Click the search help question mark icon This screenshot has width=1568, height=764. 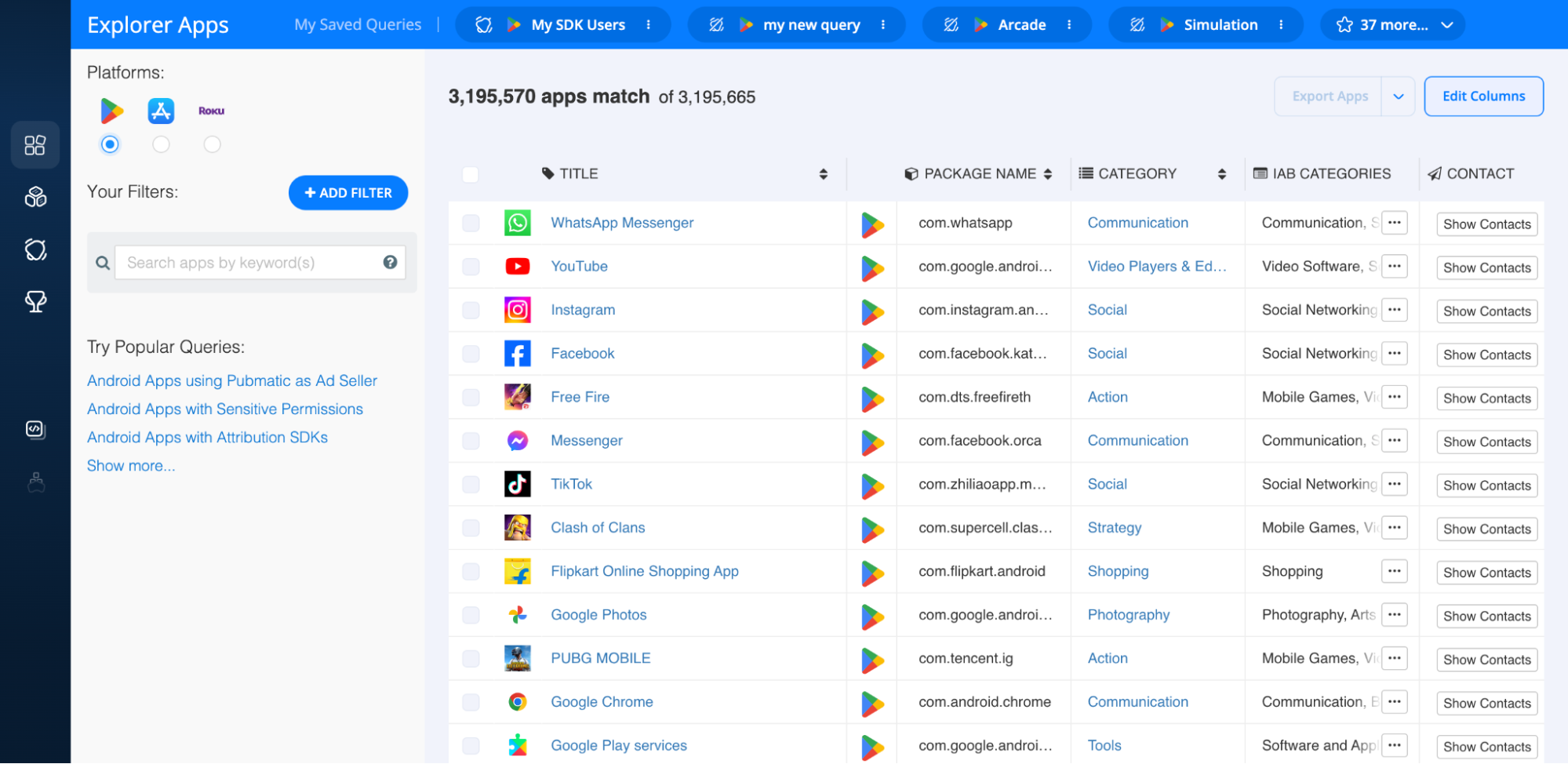(390, 262)
